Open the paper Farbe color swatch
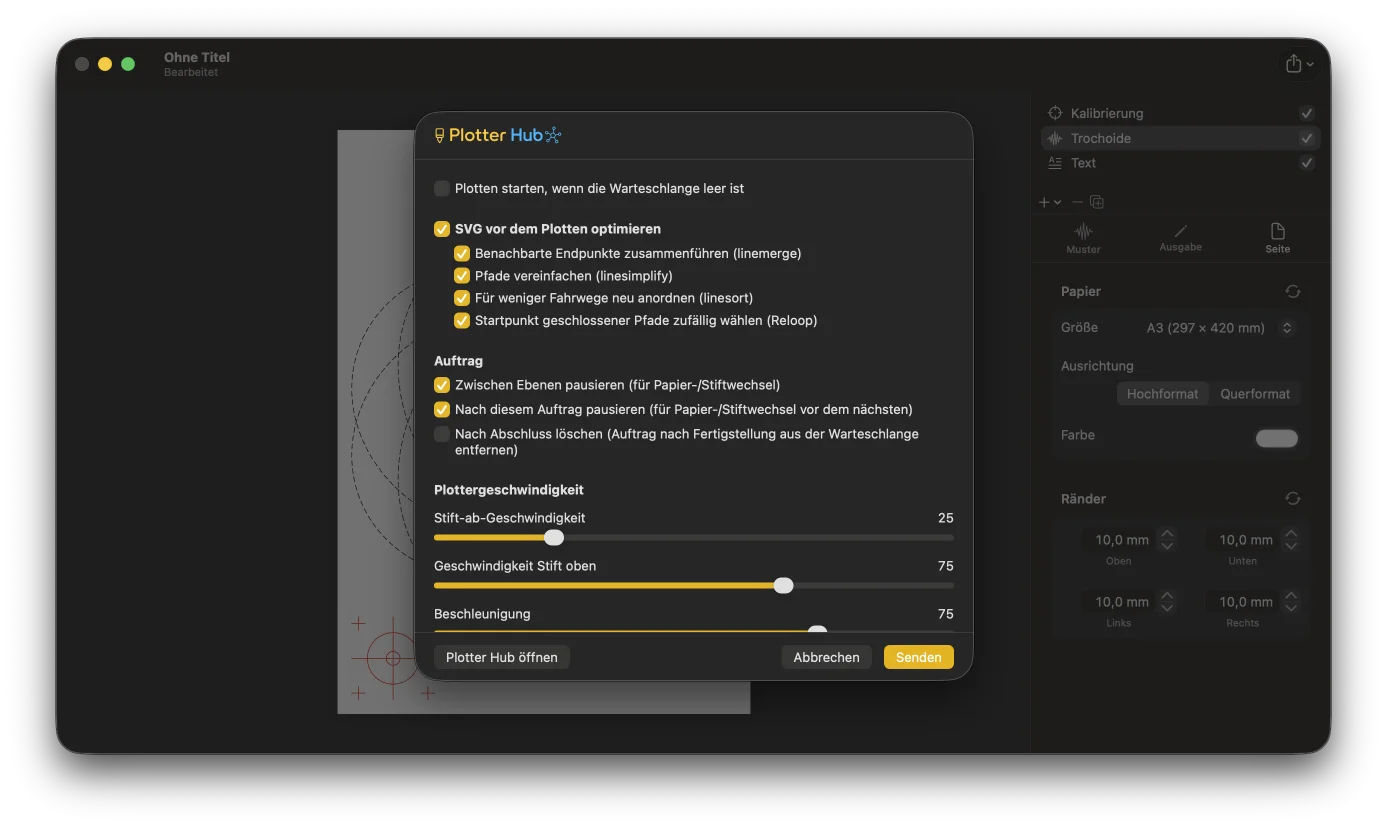1387x828 pixels. coord(1276,438)
